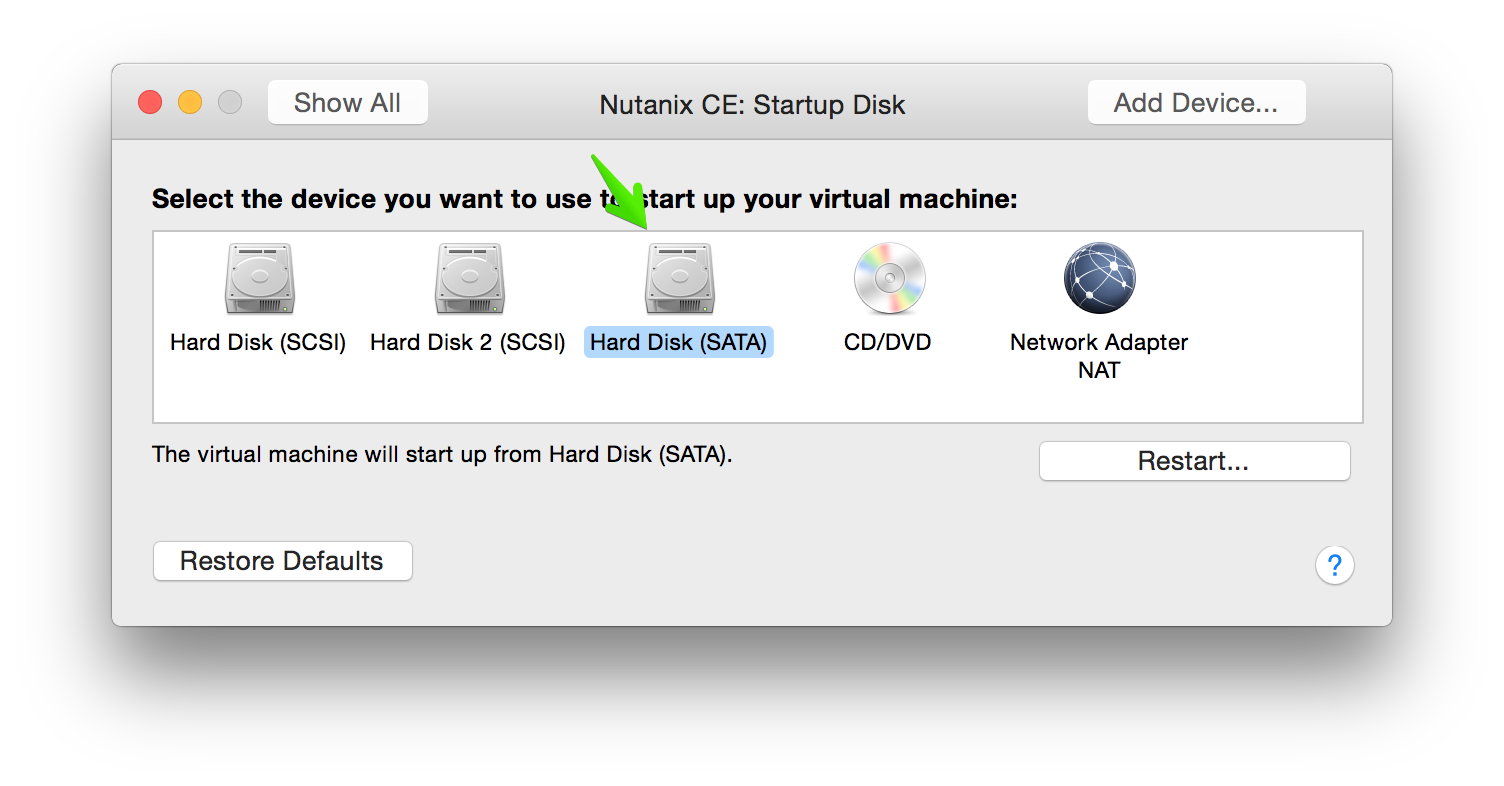Click the gray disabled zoom window button
This screenshot has width=1504, height=786.
click(230, 102)
